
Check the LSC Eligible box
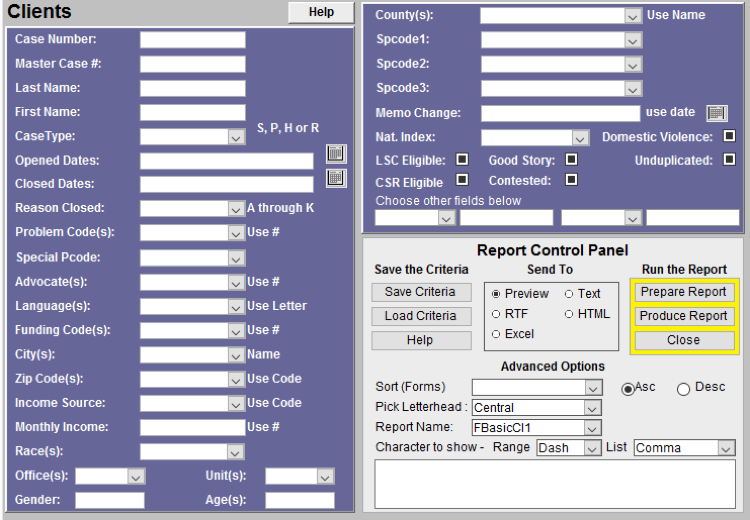coord(462,159)
